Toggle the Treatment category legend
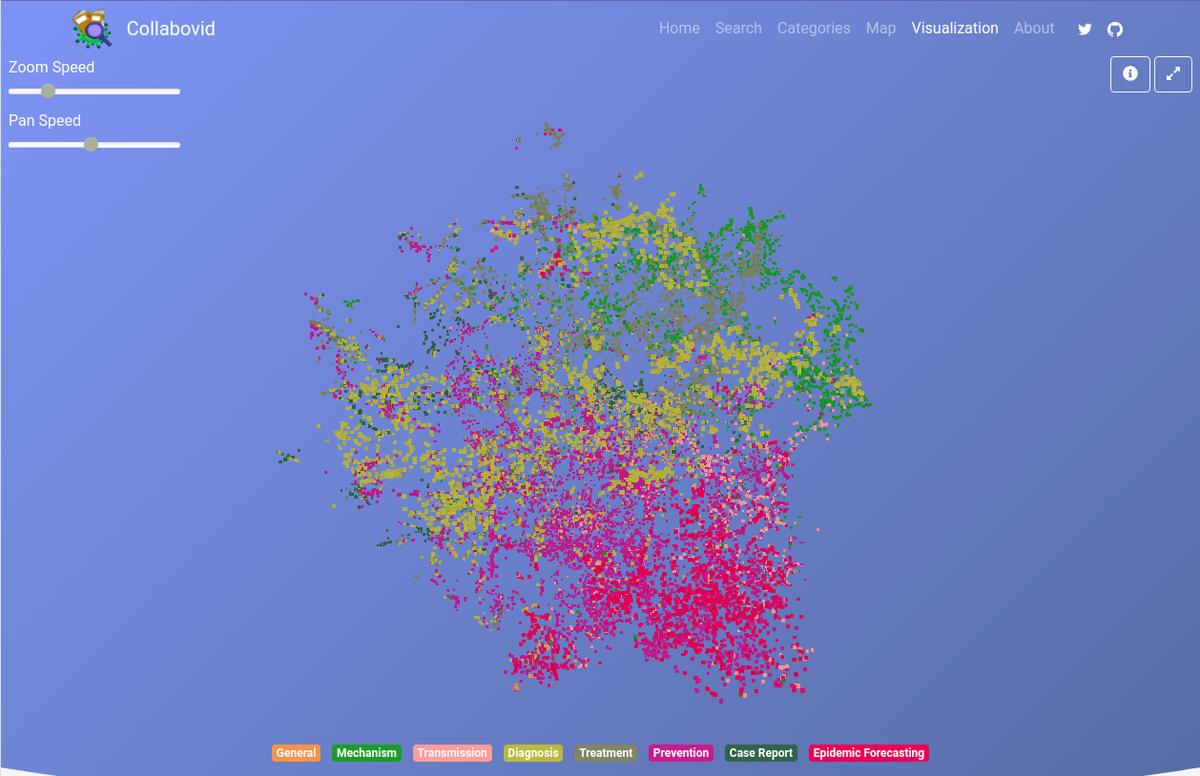The width and height of the screenshot is (1200, 776). [606, 753]
